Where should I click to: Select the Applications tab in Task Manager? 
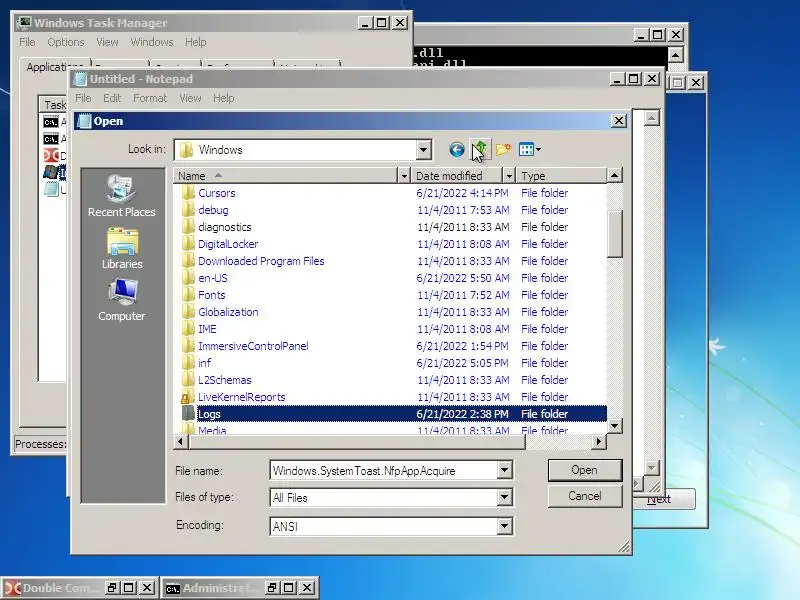point(55,67)
